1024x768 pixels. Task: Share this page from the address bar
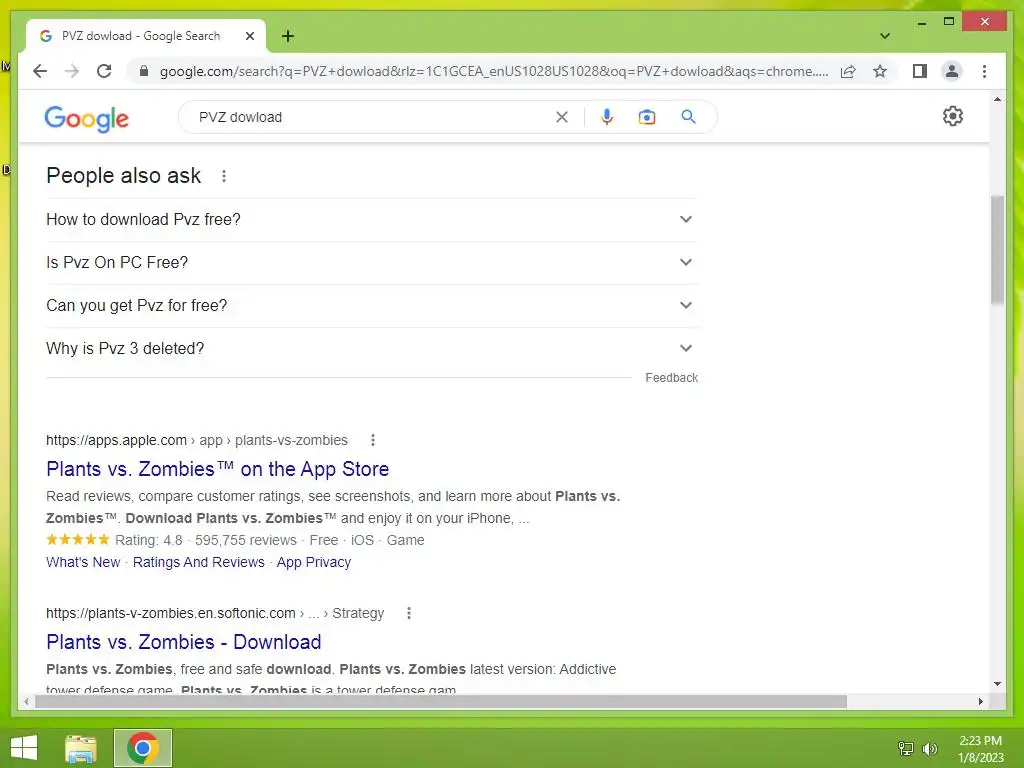[848, 71]
